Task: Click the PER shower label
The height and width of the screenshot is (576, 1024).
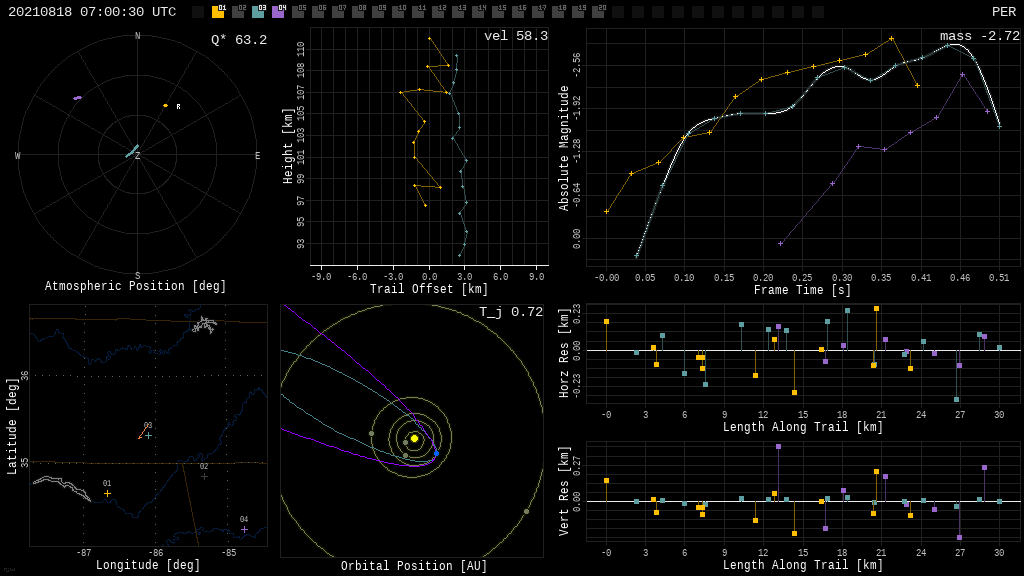Action: click(1003, 12)
